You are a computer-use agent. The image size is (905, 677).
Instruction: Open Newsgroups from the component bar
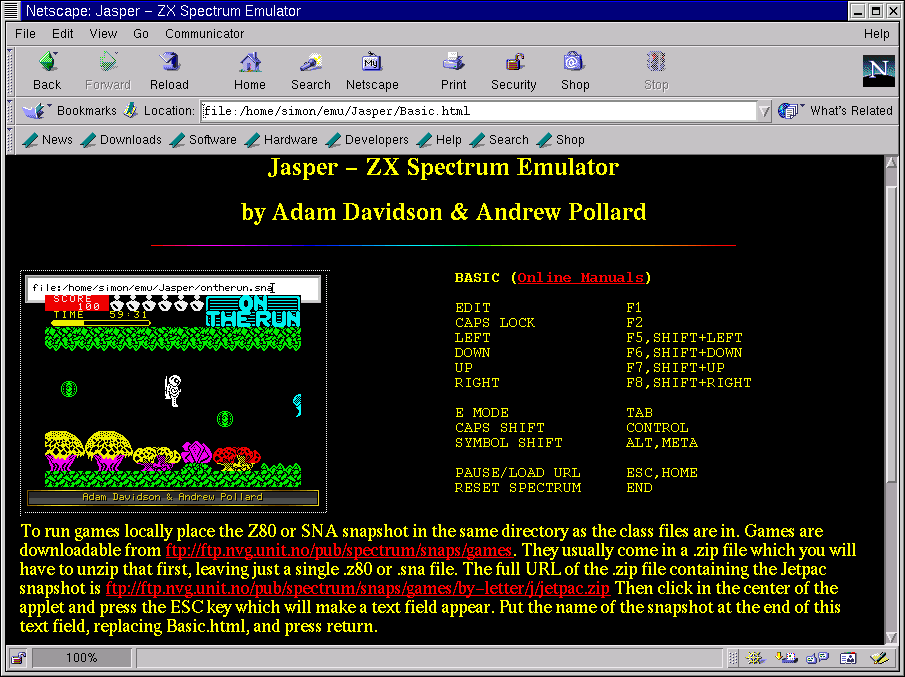coord(817,658)
